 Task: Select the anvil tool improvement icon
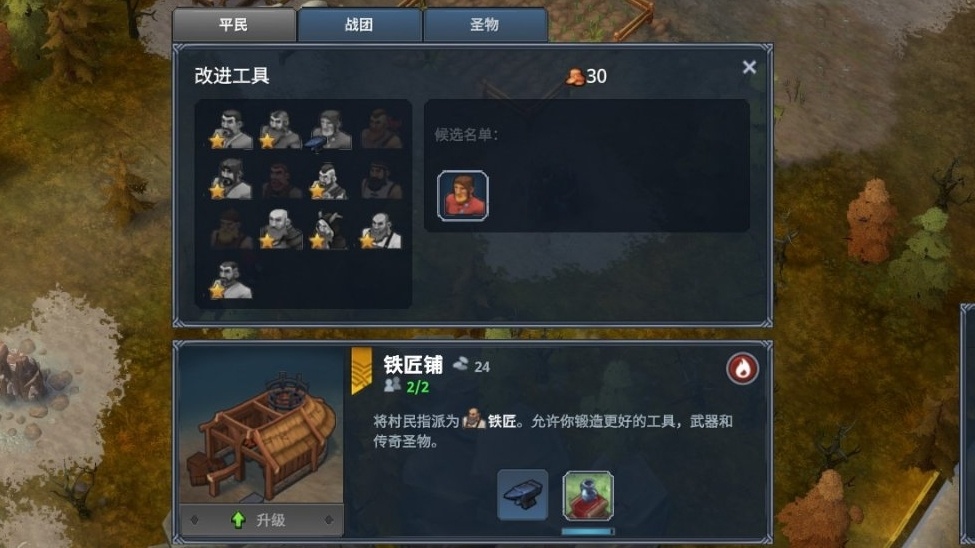(522, 495)
